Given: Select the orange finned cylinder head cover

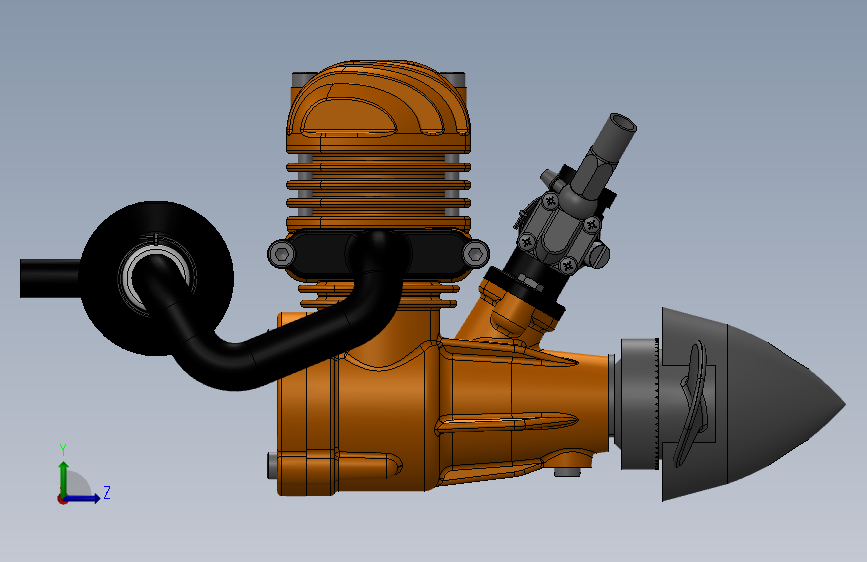Looking at the screenshot, I should click(378, 108).
